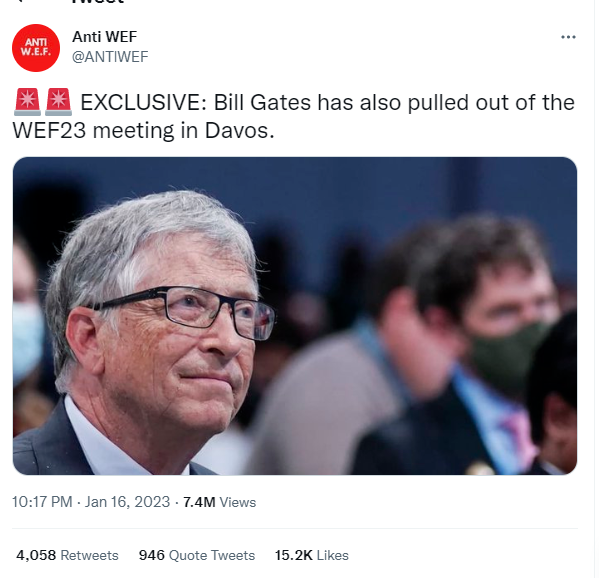Screen dimensions: 599x578
Task: Open the three-dot more options menu
Action: click(568, 37)
